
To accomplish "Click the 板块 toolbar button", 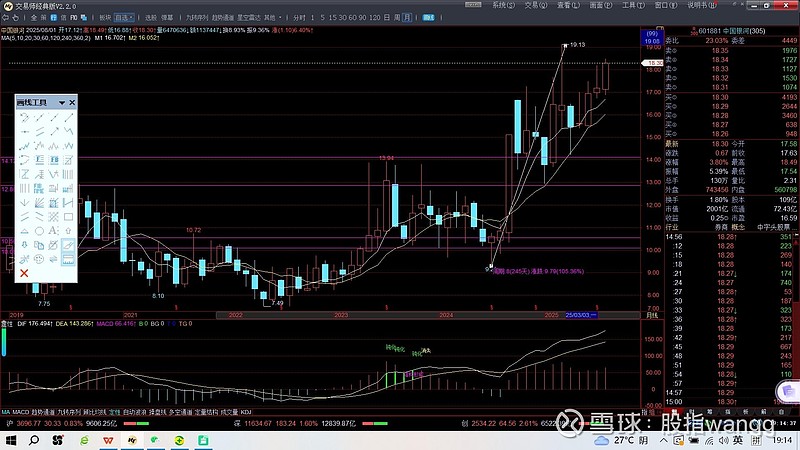I will point(105,17).
